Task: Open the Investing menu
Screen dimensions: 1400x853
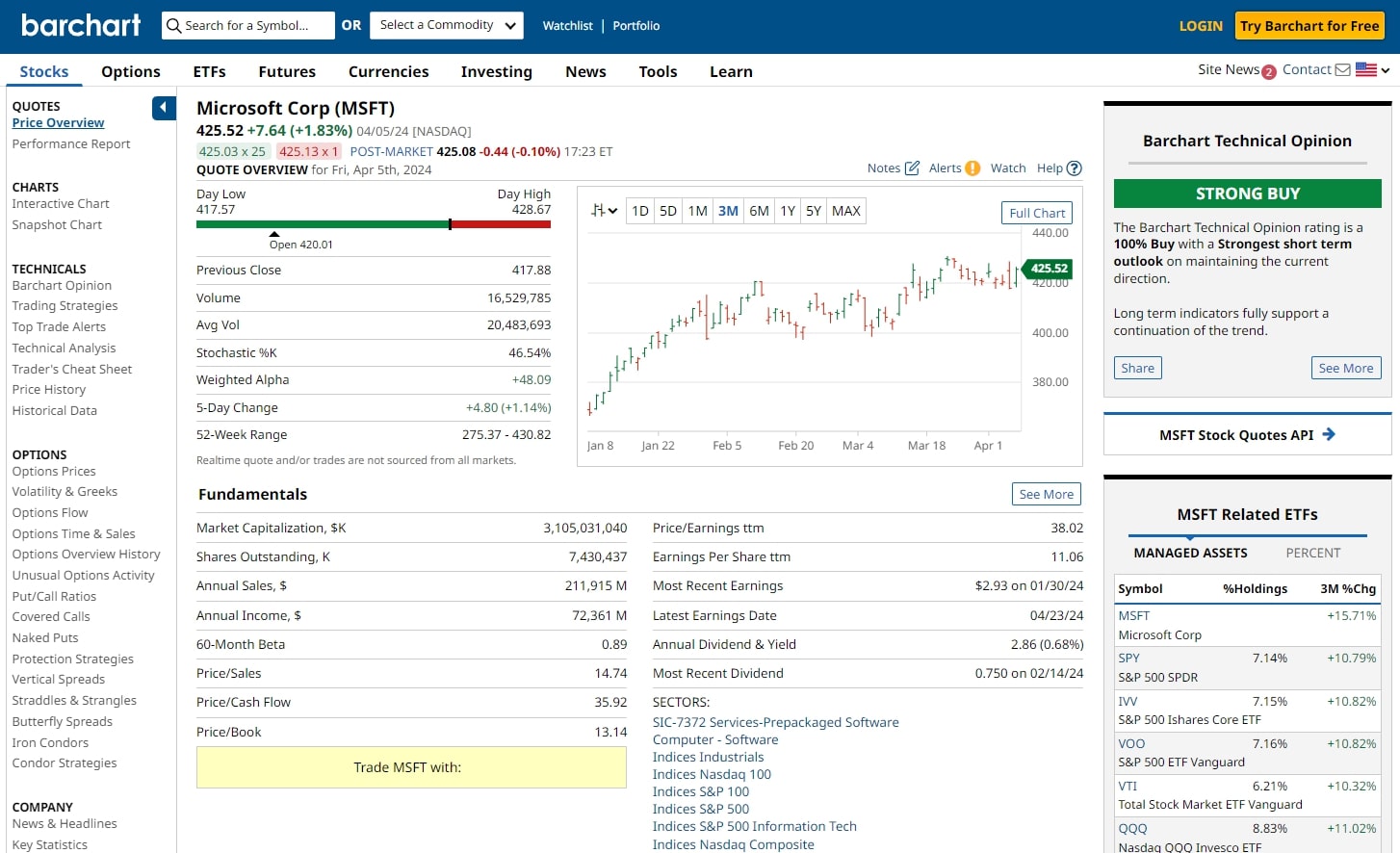Action: point(497,71)
